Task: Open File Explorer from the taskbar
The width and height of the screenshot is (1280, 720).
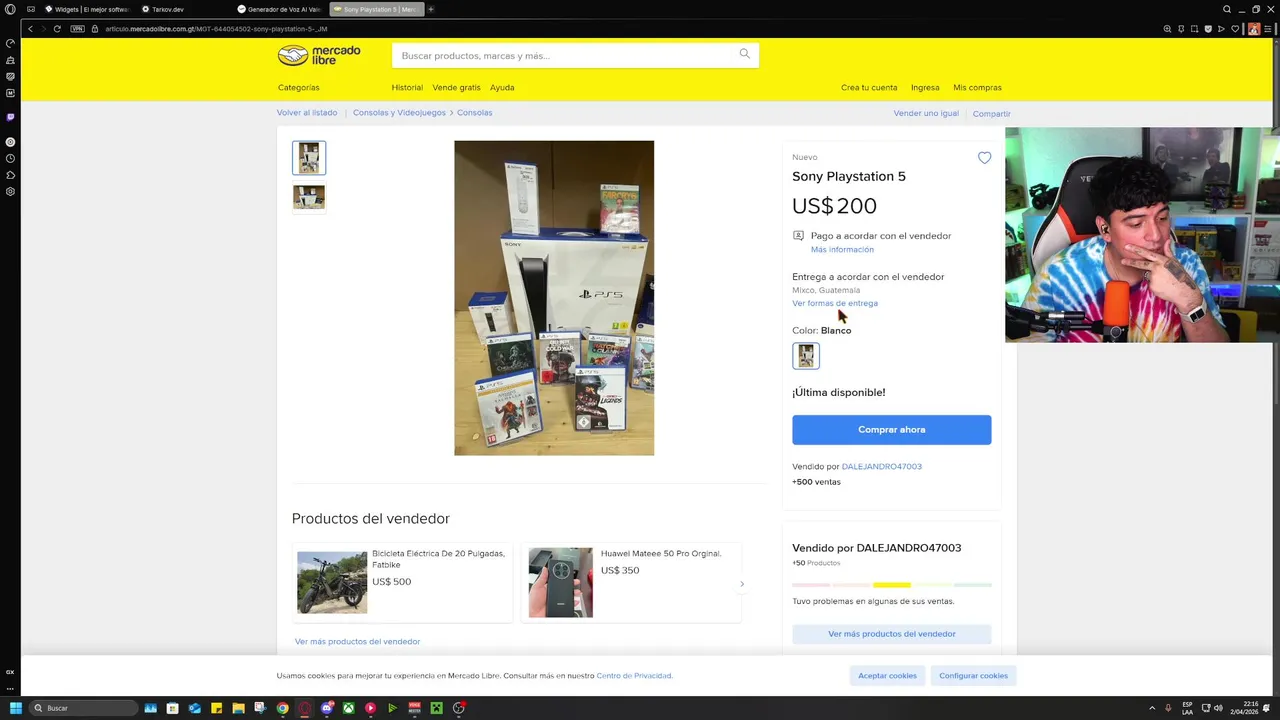Action: [x=239, y=708]
